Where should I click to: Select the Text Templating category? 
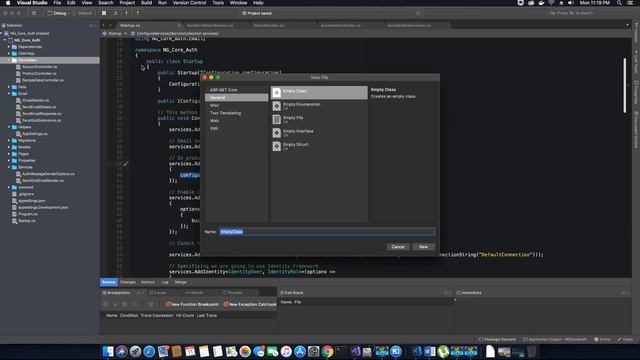point(236,113)
